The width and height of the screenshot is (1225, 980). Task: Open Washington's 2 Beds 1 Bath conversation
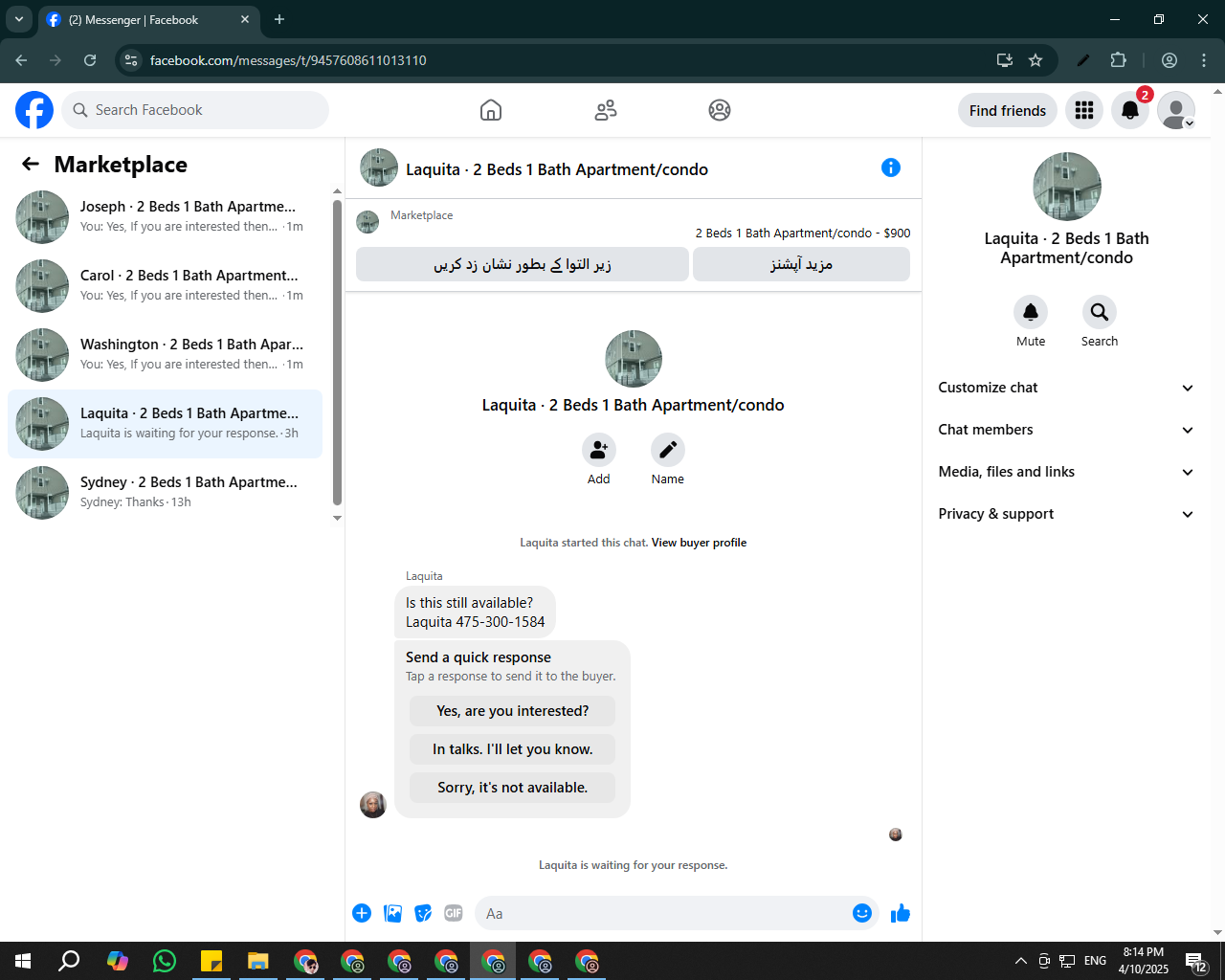pos(165,355)
